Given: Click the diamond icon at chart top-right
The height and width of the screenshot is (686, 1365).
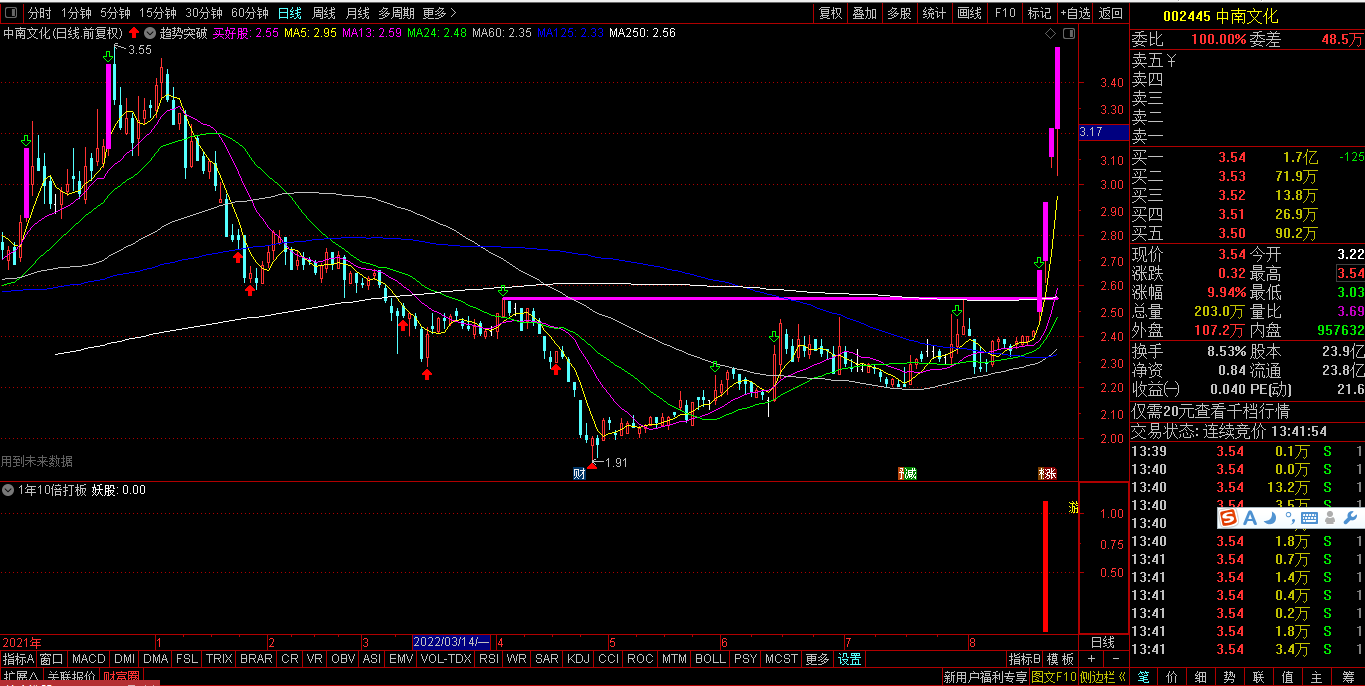Looking at the screenshot, I should point(1050,34).
